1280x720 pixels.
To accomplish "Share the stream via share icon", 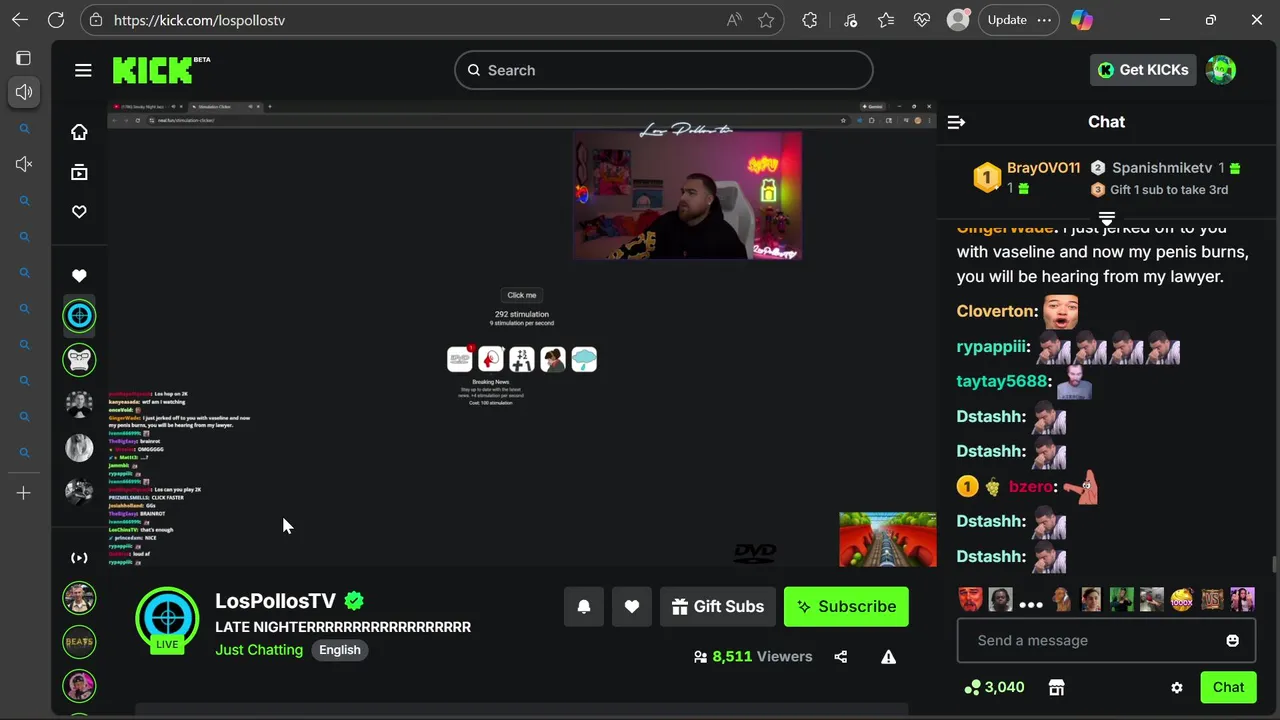I will tap(840, 657).
